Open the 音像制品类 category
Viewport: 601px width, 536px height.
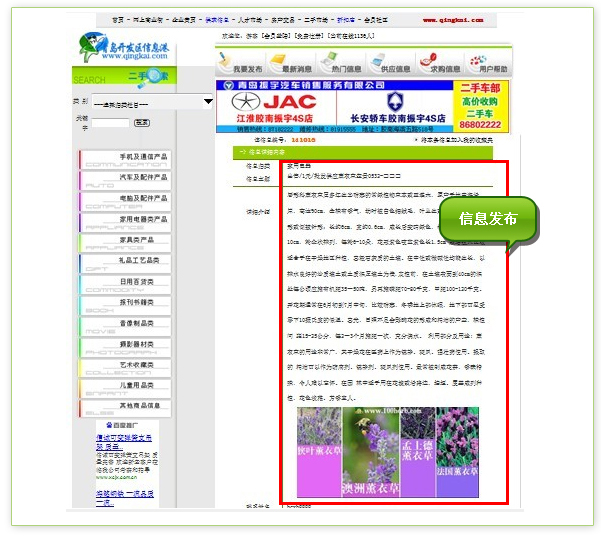click(125, 327)
